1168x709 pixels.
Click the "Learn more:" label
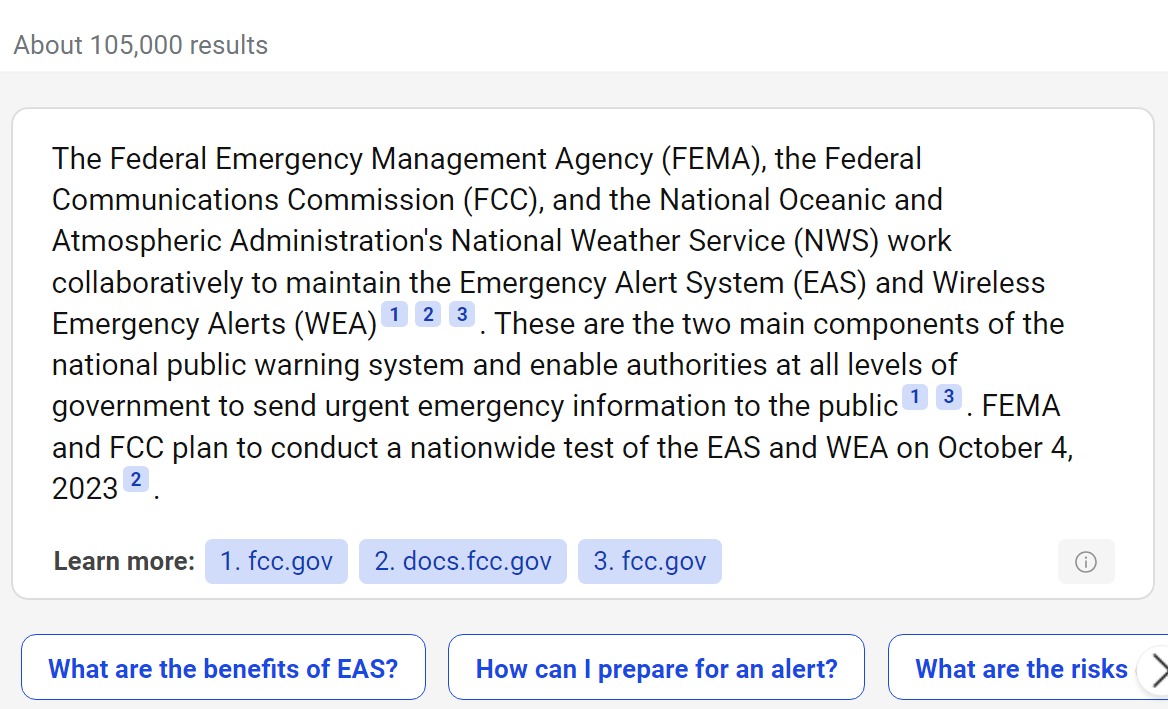pos(124,562)
